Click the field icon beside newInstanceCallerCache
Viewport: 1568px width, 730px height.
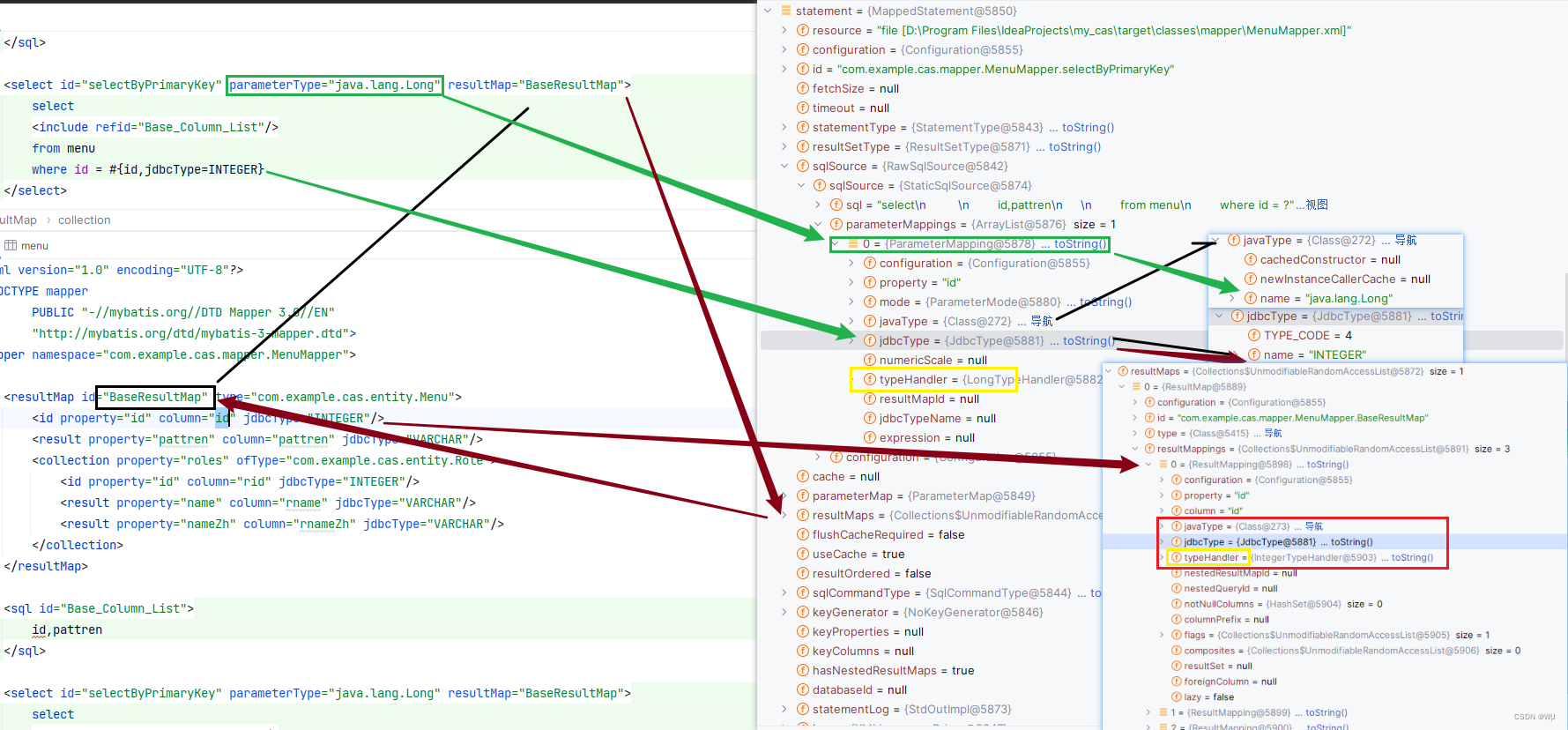coord(1251,279)
